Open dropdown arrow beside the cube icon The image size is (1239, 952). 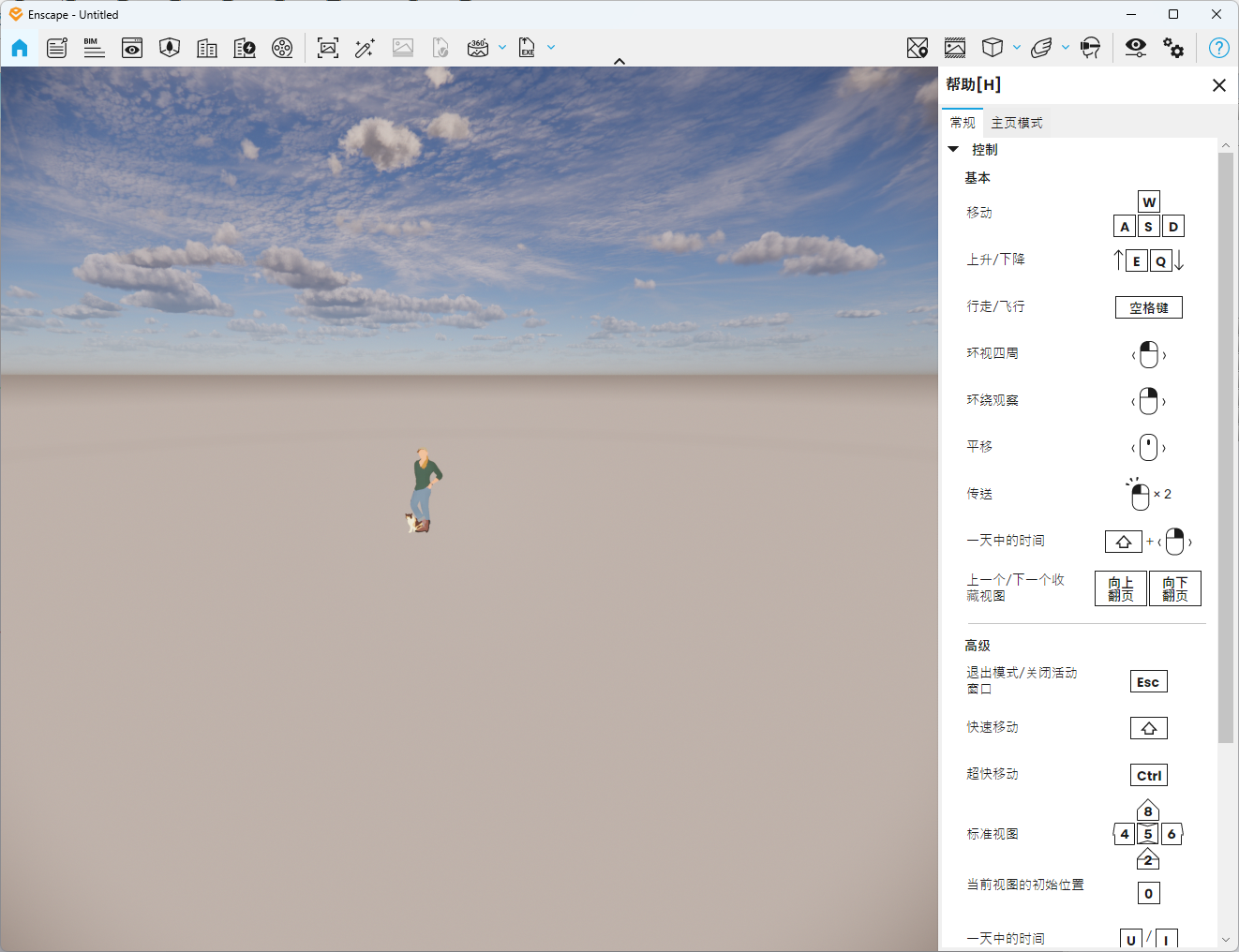(x=1017, y=48)
